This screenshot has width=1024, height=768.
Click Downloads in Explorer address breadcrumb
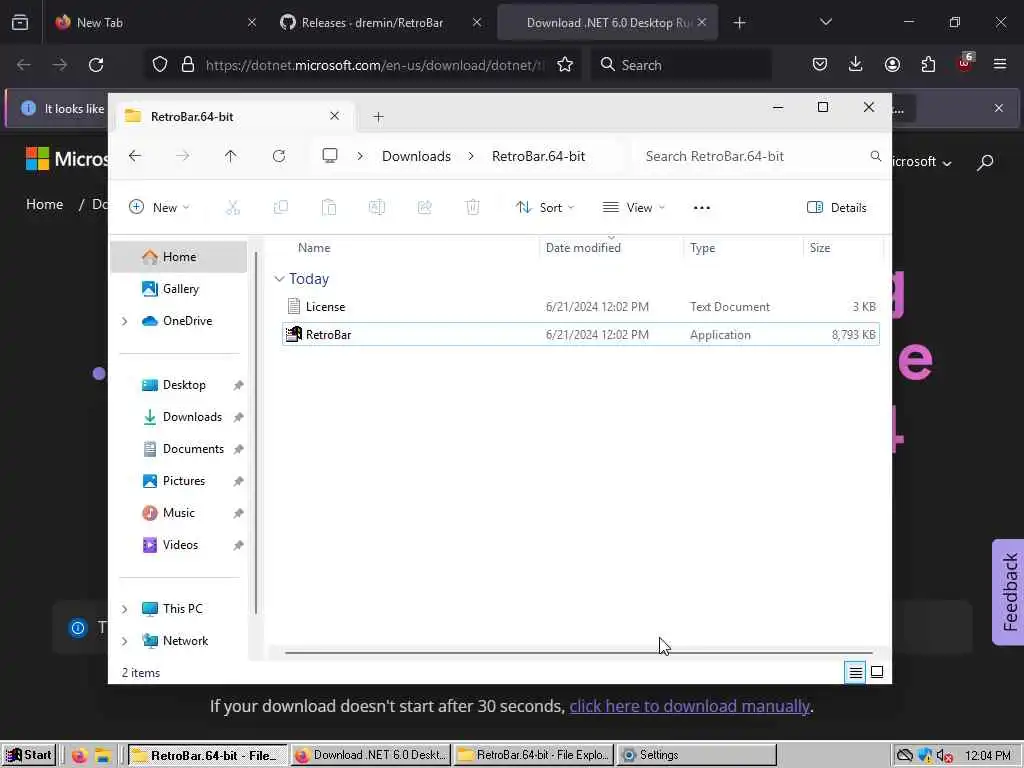coord(416,156)
